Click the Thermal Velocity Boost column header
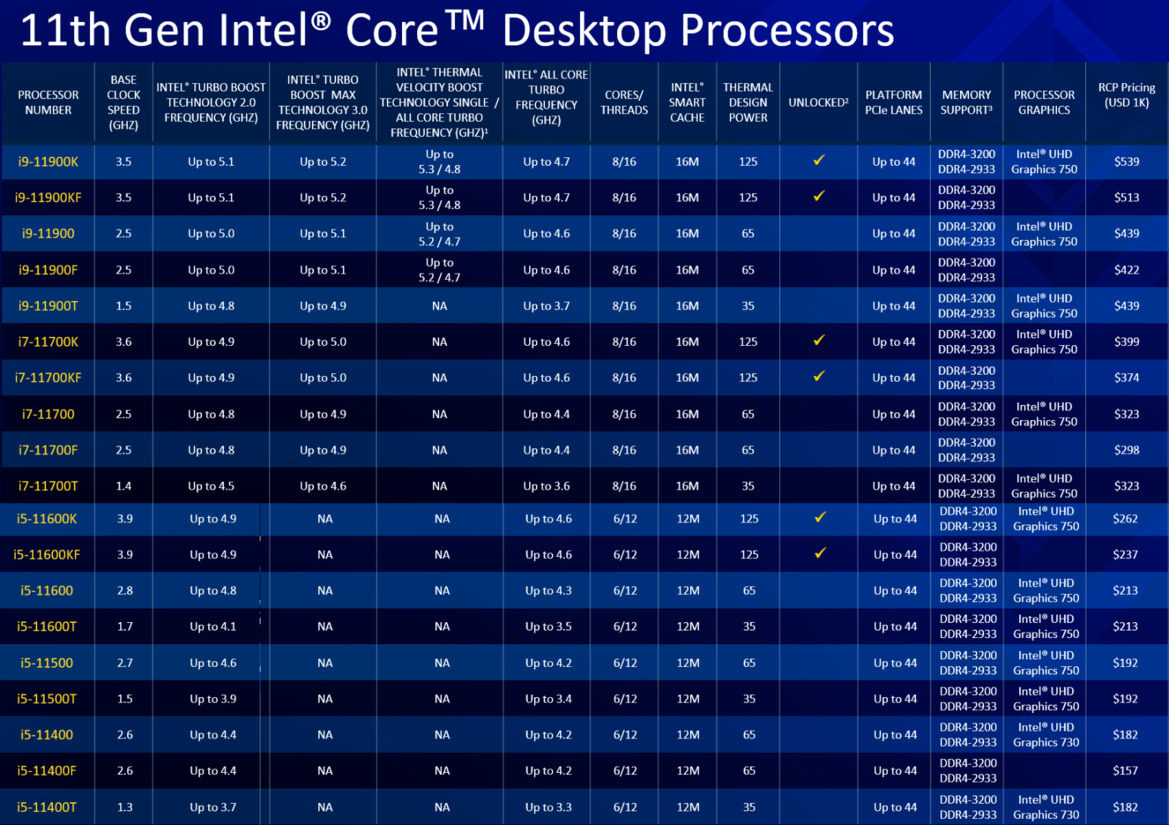Image resolution: width=1169 pixels, height=825 pixels. (439, 102)
